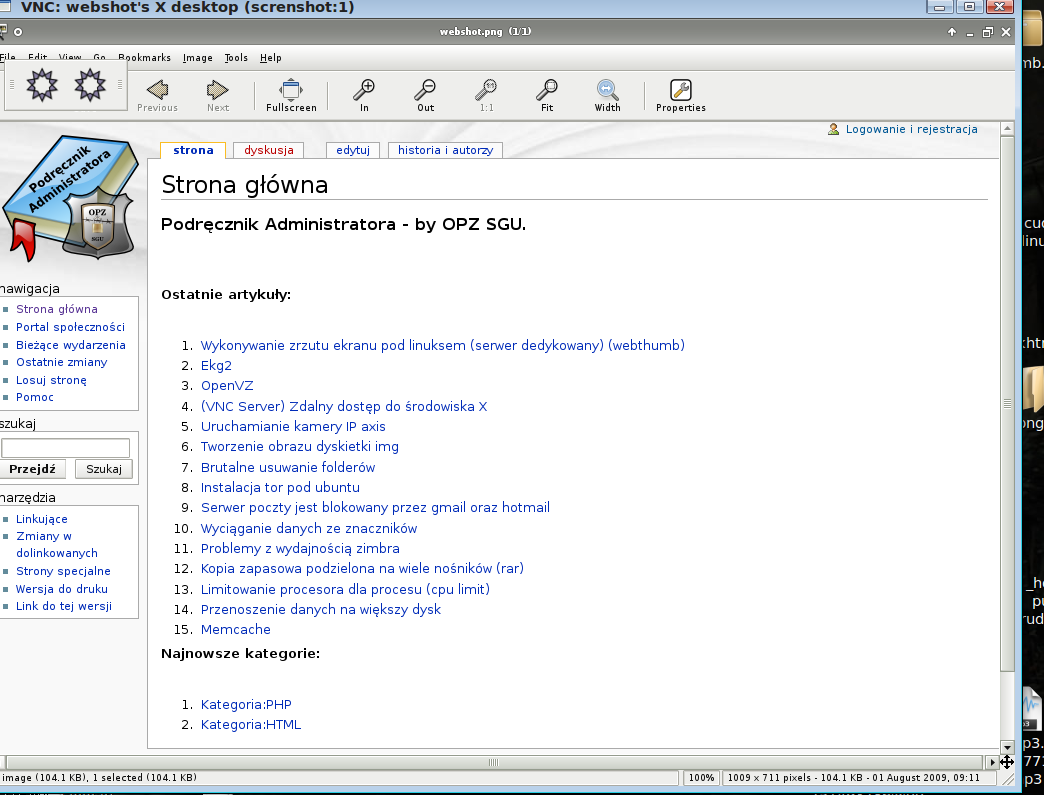Open the Pomoc link
This screenshot has width=1044, height=795.
[35, 397]
